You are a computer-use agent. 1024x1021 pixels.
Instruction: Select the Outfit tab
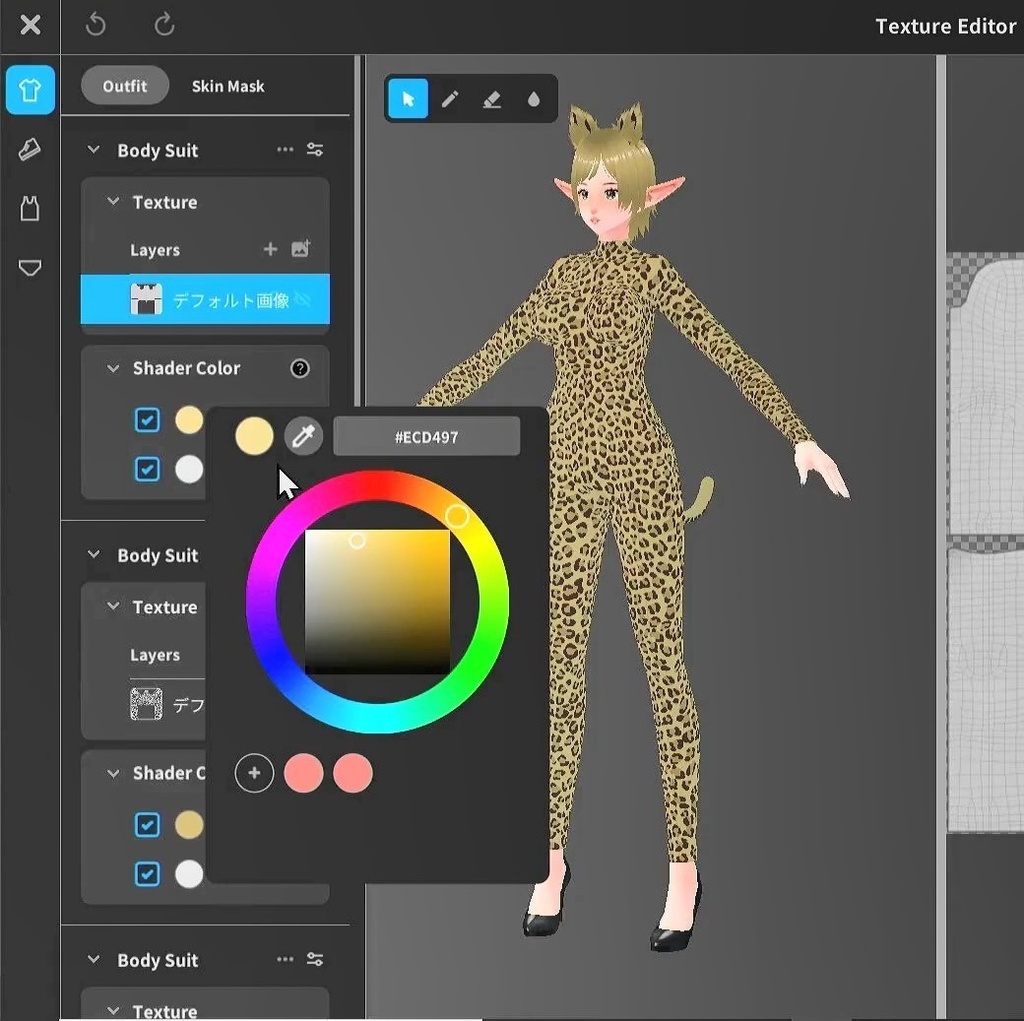pyautogui.click(x=124, y=86)
